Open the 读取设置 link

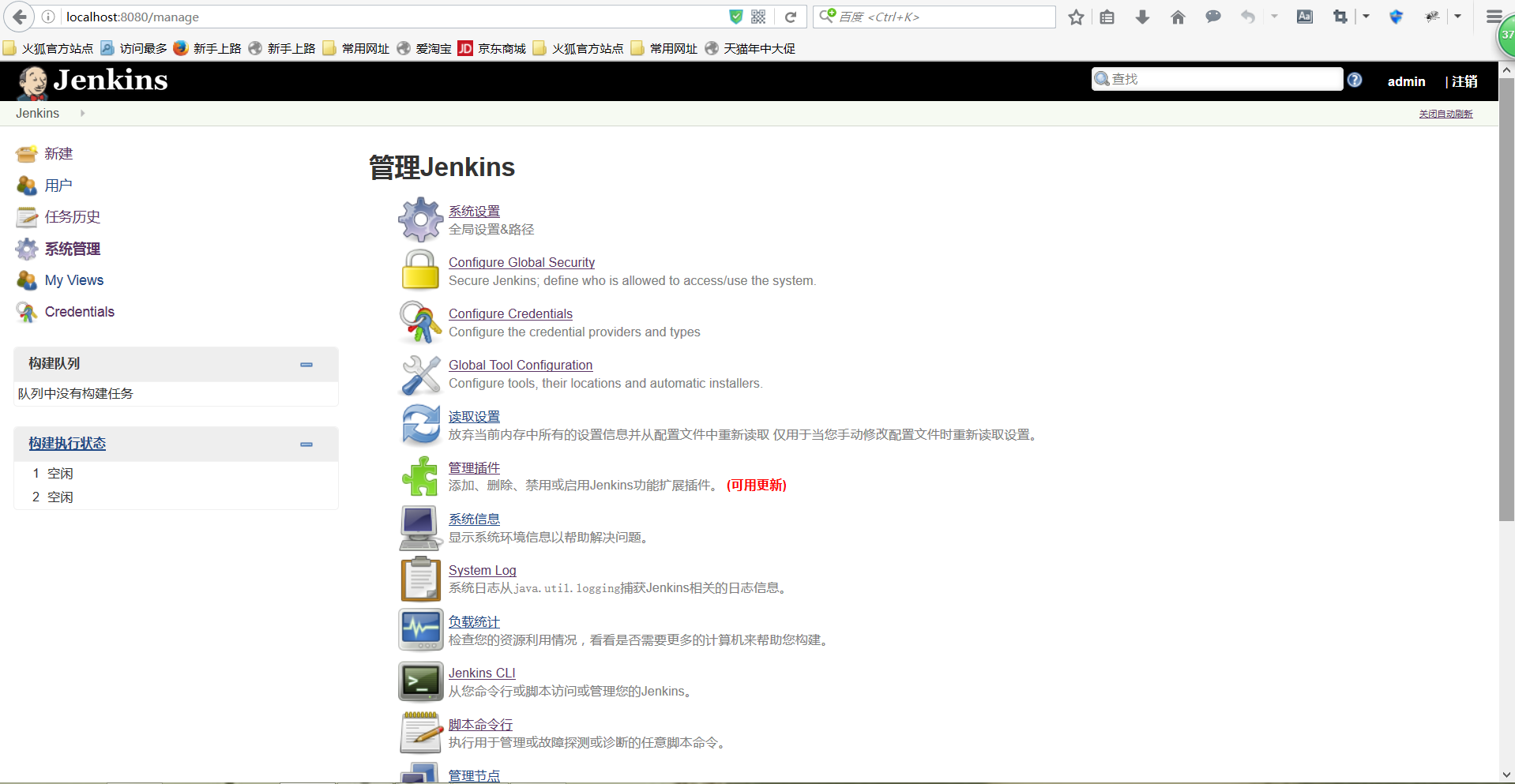474,417
